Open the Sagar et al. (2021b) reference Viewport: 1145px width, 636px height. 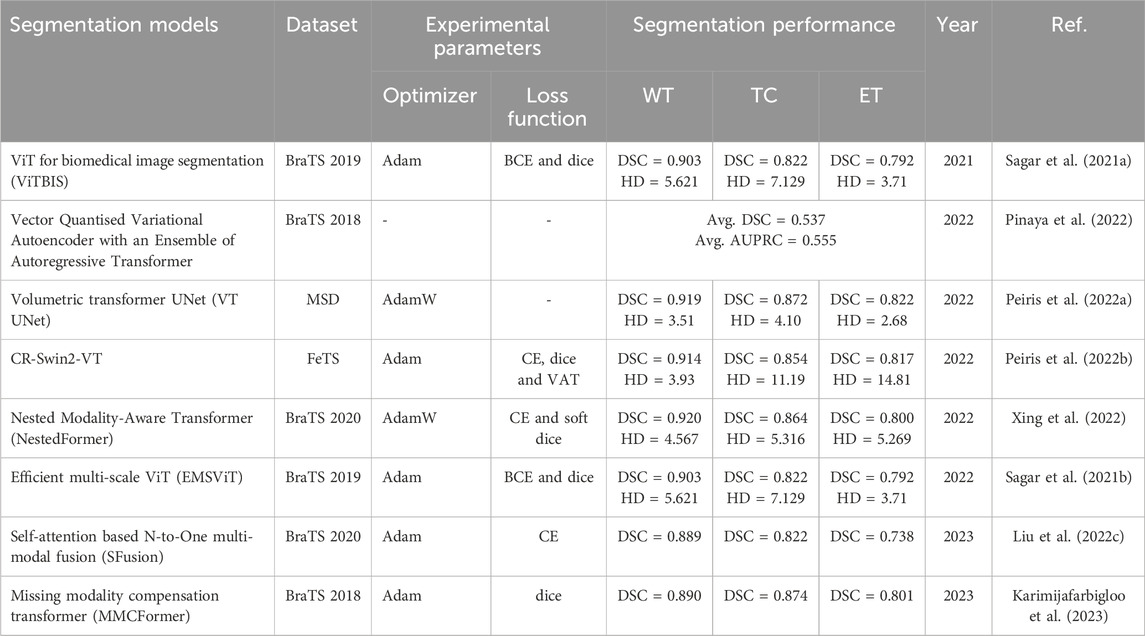pos(1068,477)
